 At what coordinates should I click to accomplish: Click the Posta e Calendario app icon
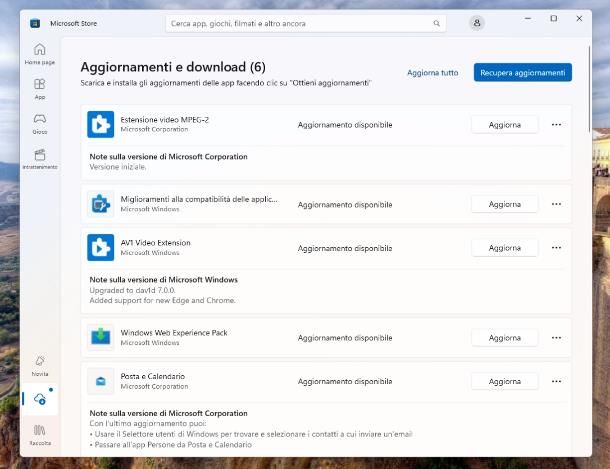pos(101,381)
